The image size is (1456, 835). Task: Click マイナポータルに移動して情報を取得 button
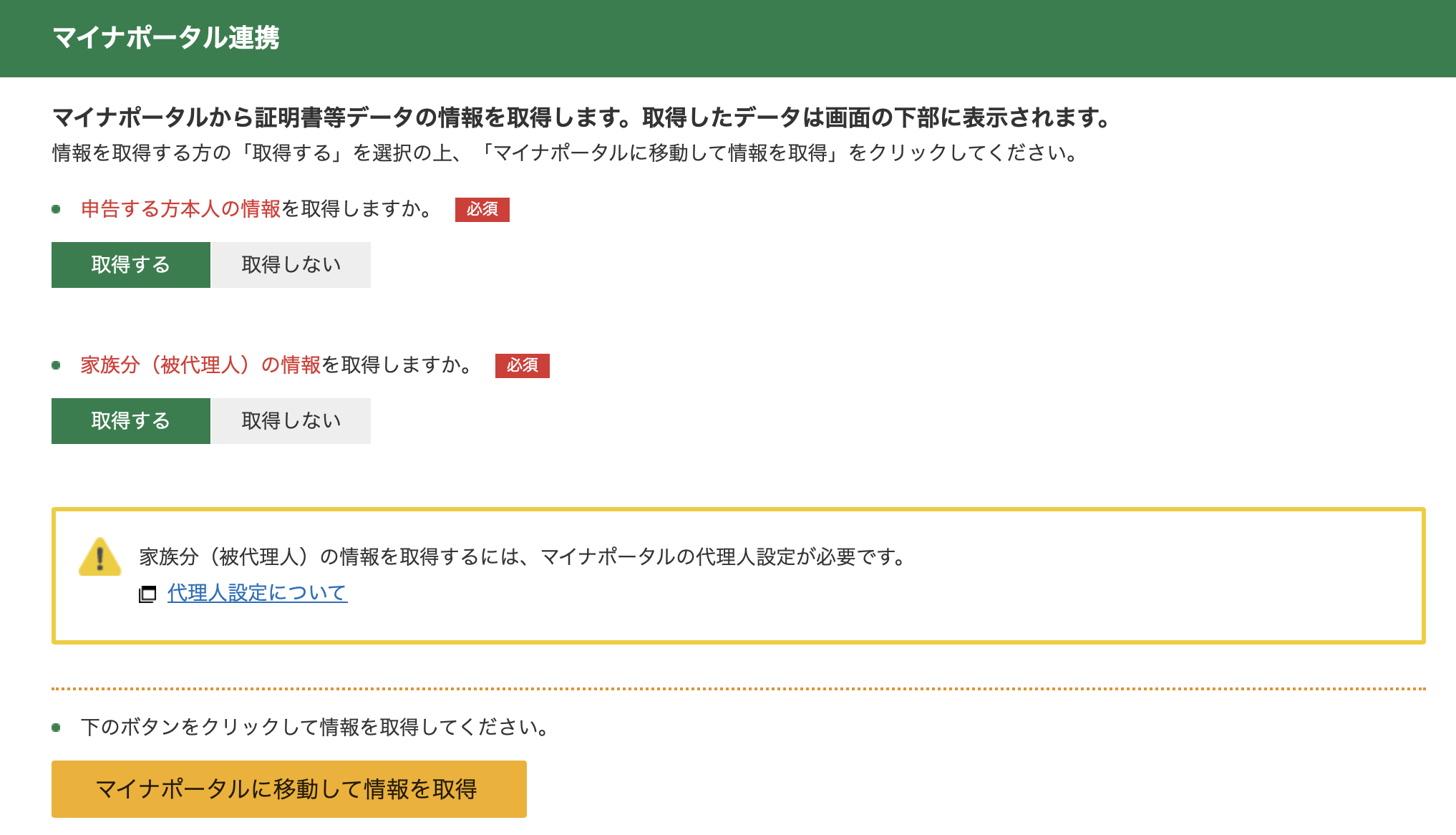coord(289,789)
